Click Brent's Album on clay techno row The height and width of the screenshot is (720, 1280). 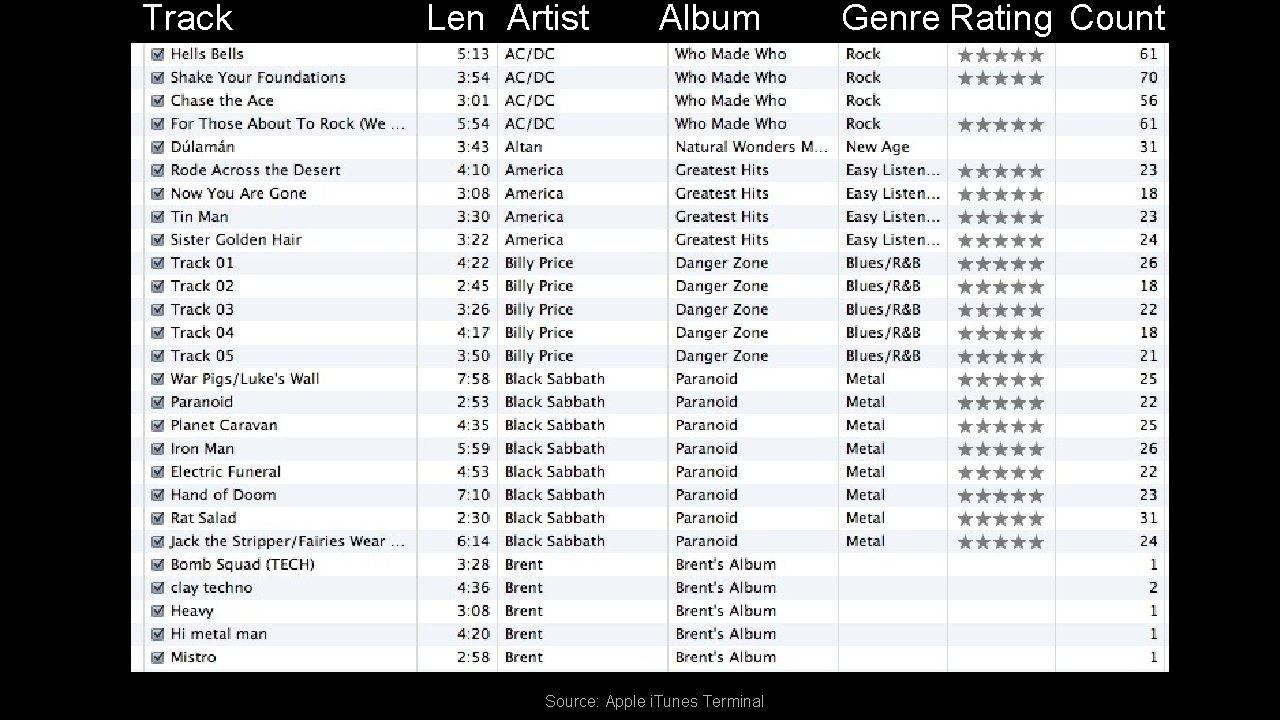click(x=726, y=588)
